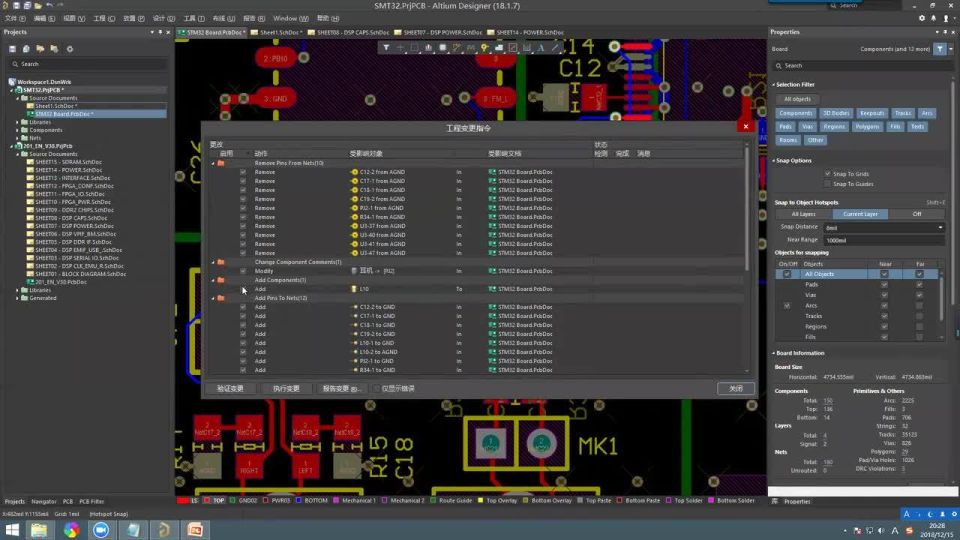
Task: Toggle checkbox for Add C12-2 to GND
Action: pyautogui.click(x=243, y=307)
